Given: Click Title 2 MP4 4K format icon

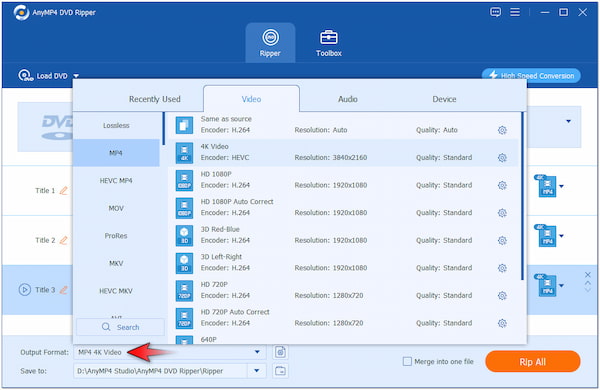Looking at the screenshot, I should click(x=546, y=235).
